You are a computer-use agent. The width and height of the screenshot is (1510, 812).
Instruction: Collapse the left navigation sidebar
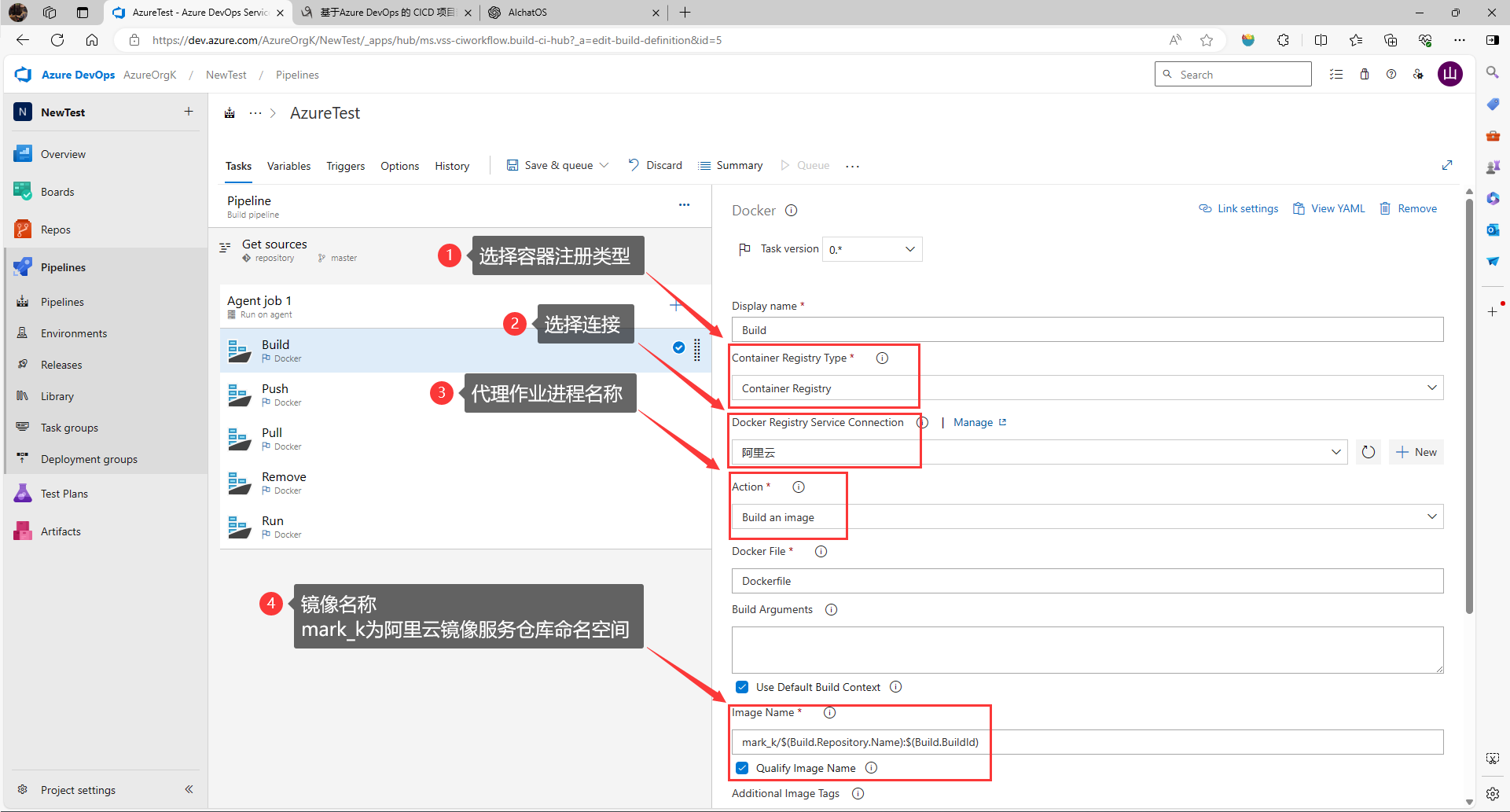[x=189, y=789]
